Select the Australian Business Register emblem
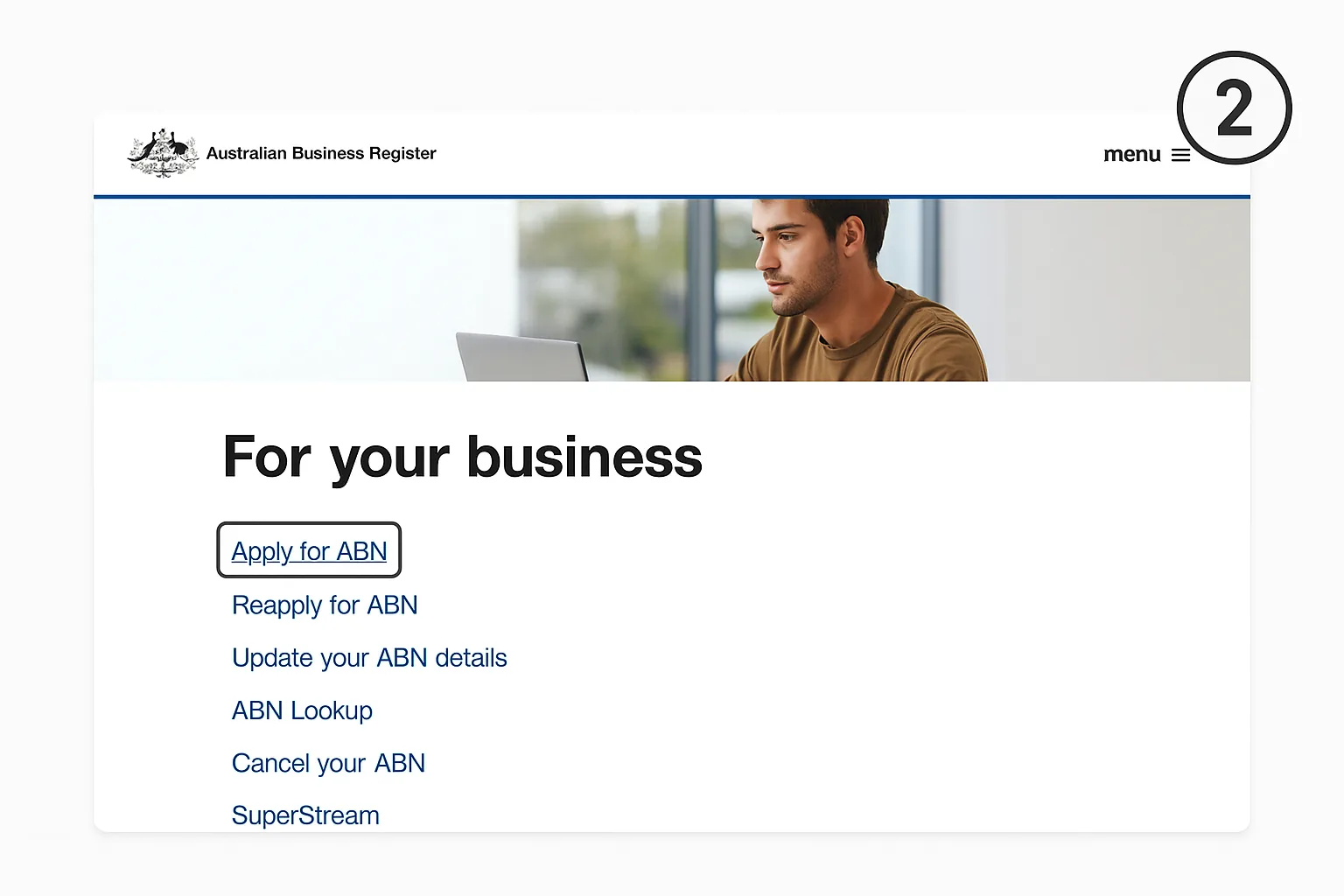1344x896 pixels. coord(163,152)
